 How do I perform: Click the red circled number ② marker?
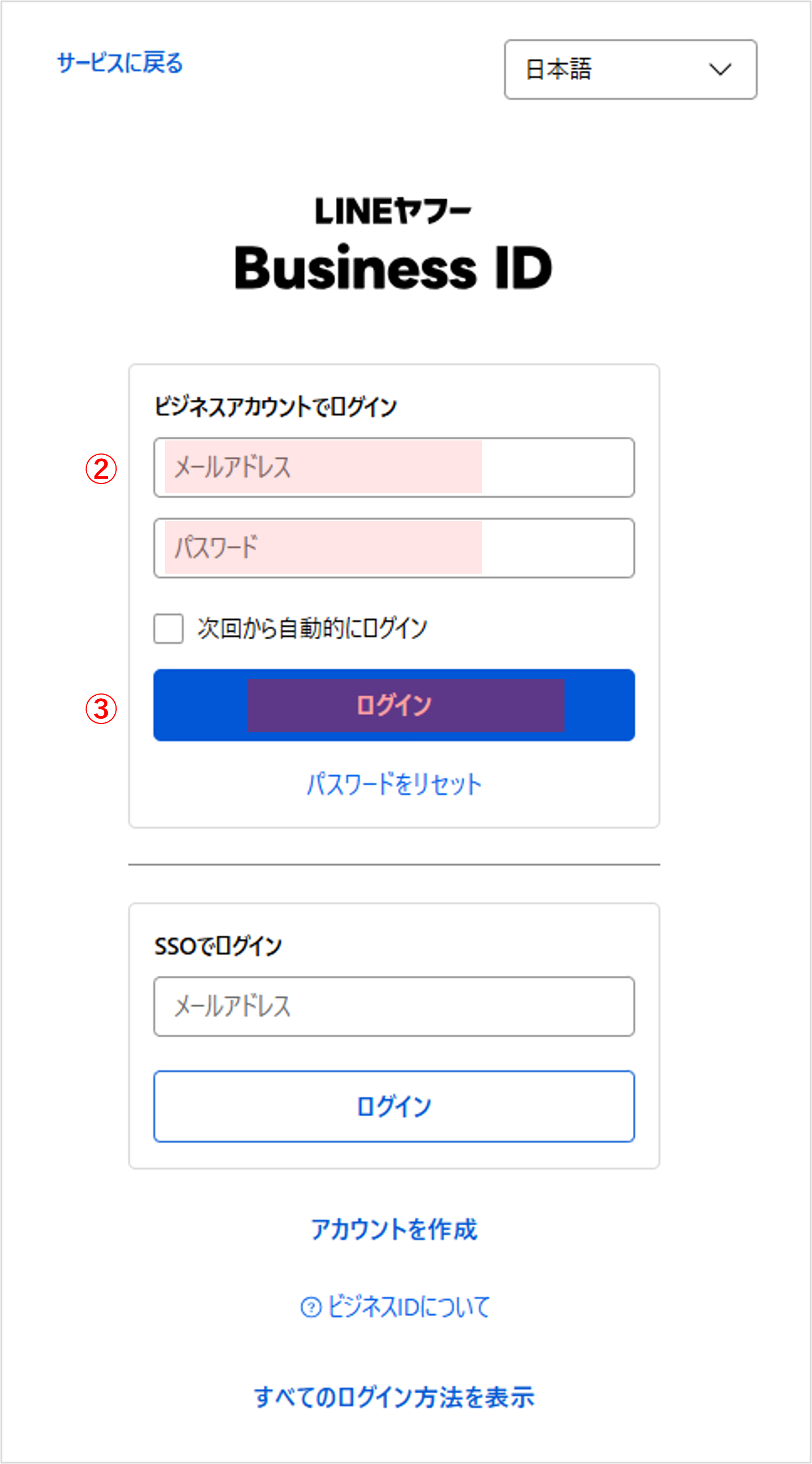coord(101,469)
